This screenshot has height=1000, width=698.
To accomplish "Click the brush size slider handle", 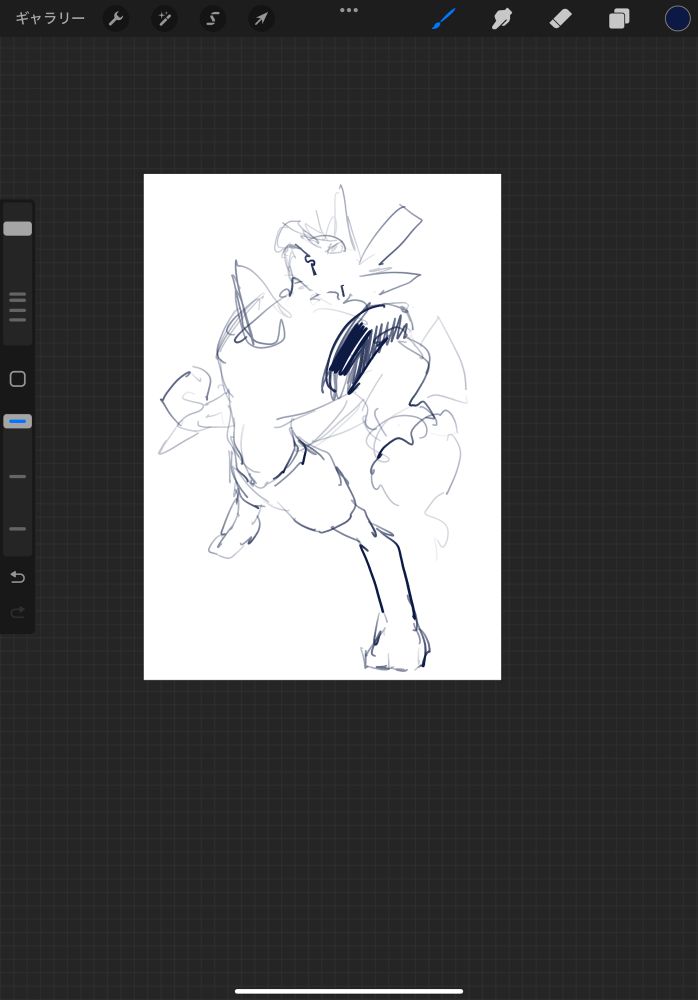I will (17, 228).
